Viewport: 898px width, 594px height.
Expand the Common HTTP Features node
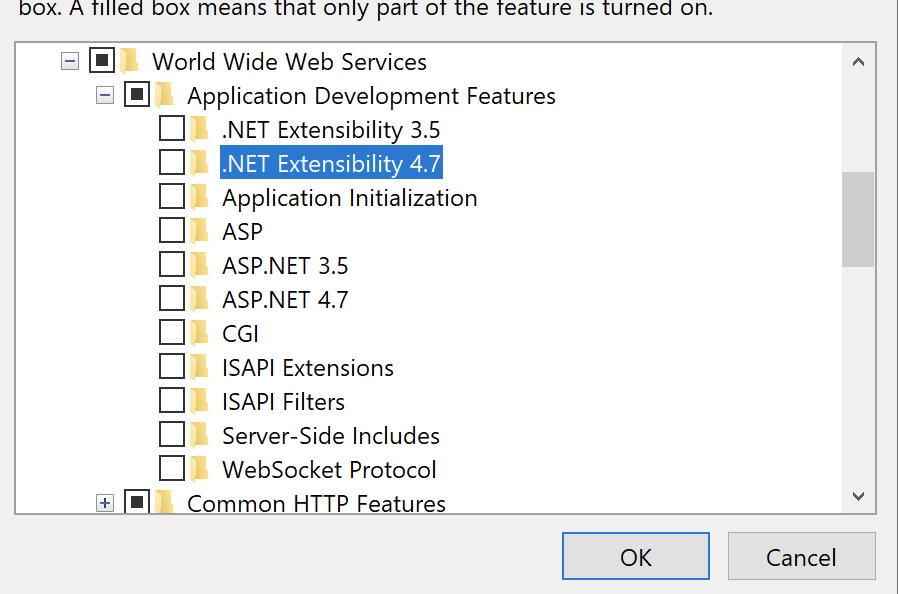(104, 503)
